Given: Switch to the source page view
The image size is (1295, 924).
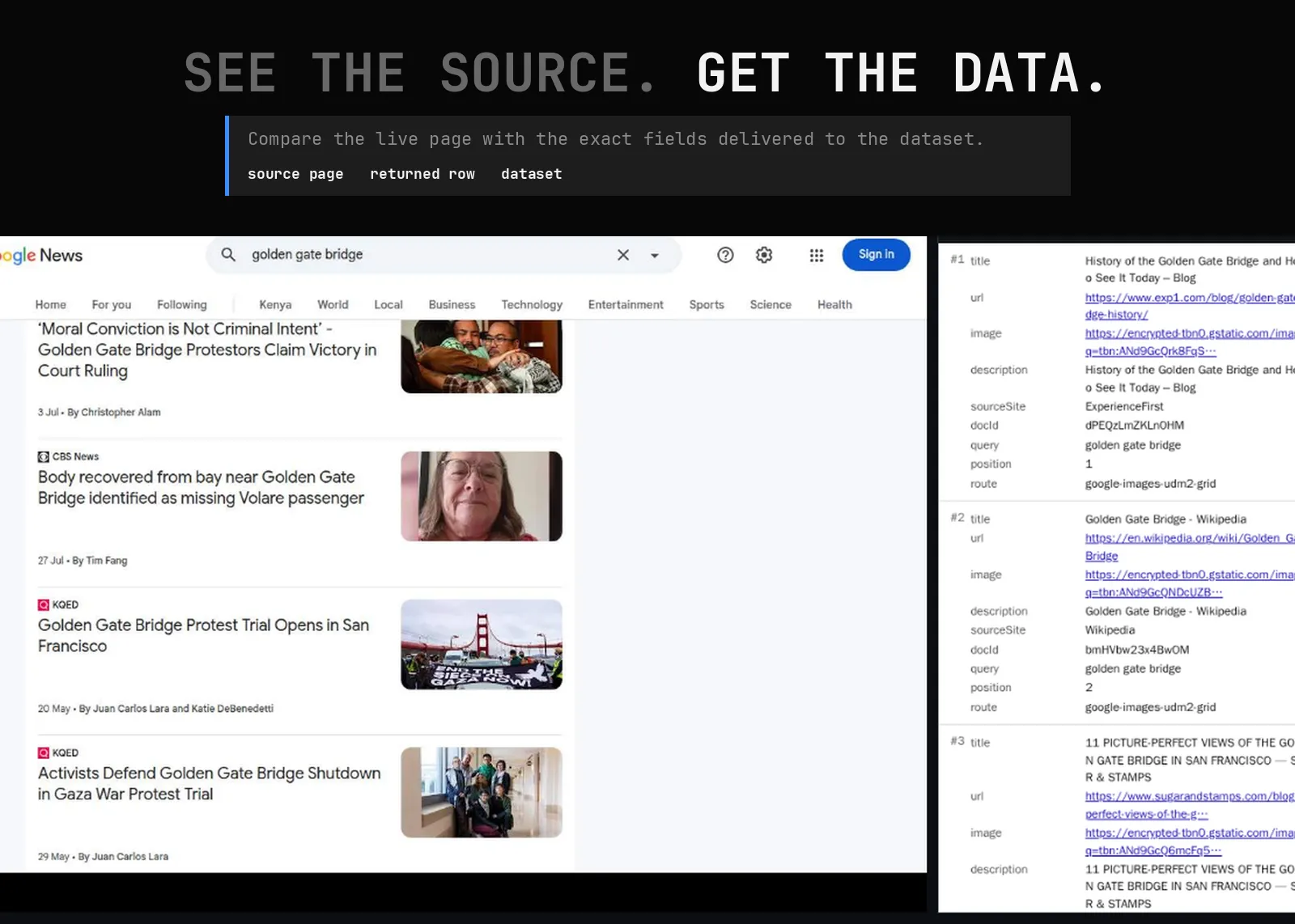Looking at the screenshot, I should (295, 174).
